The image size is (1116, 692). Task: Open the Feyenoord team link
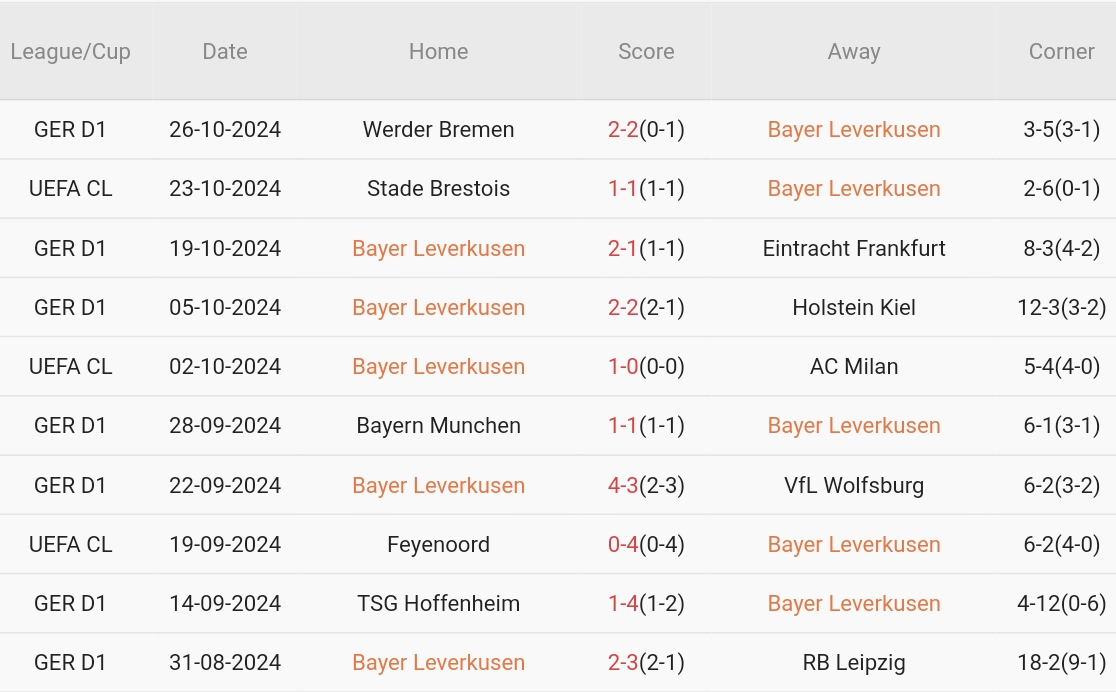pos(438,545)
